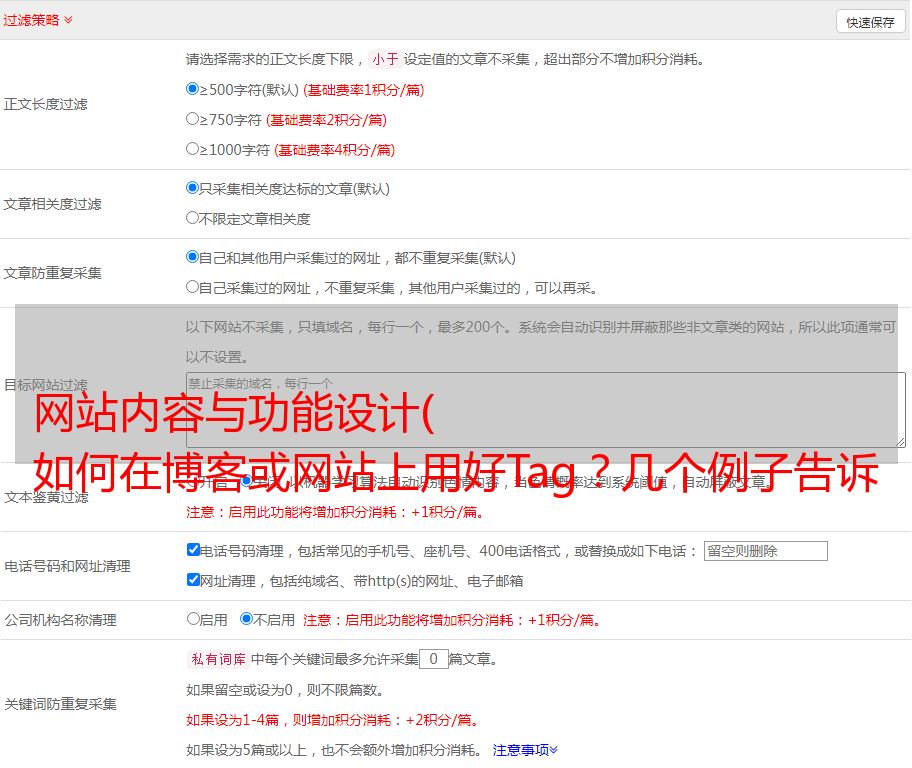Click the 基础费率2积分/篇 red text
The image size is (912, 768).
(x=326, y=120)
